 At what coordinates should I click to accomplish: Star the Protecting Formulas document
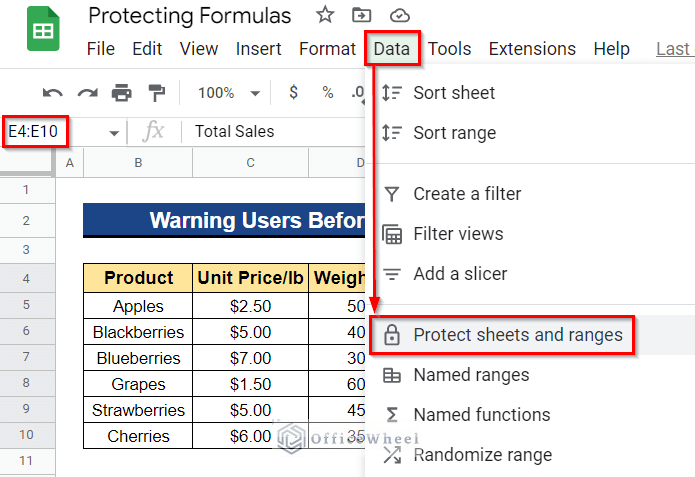coord(325,16)
